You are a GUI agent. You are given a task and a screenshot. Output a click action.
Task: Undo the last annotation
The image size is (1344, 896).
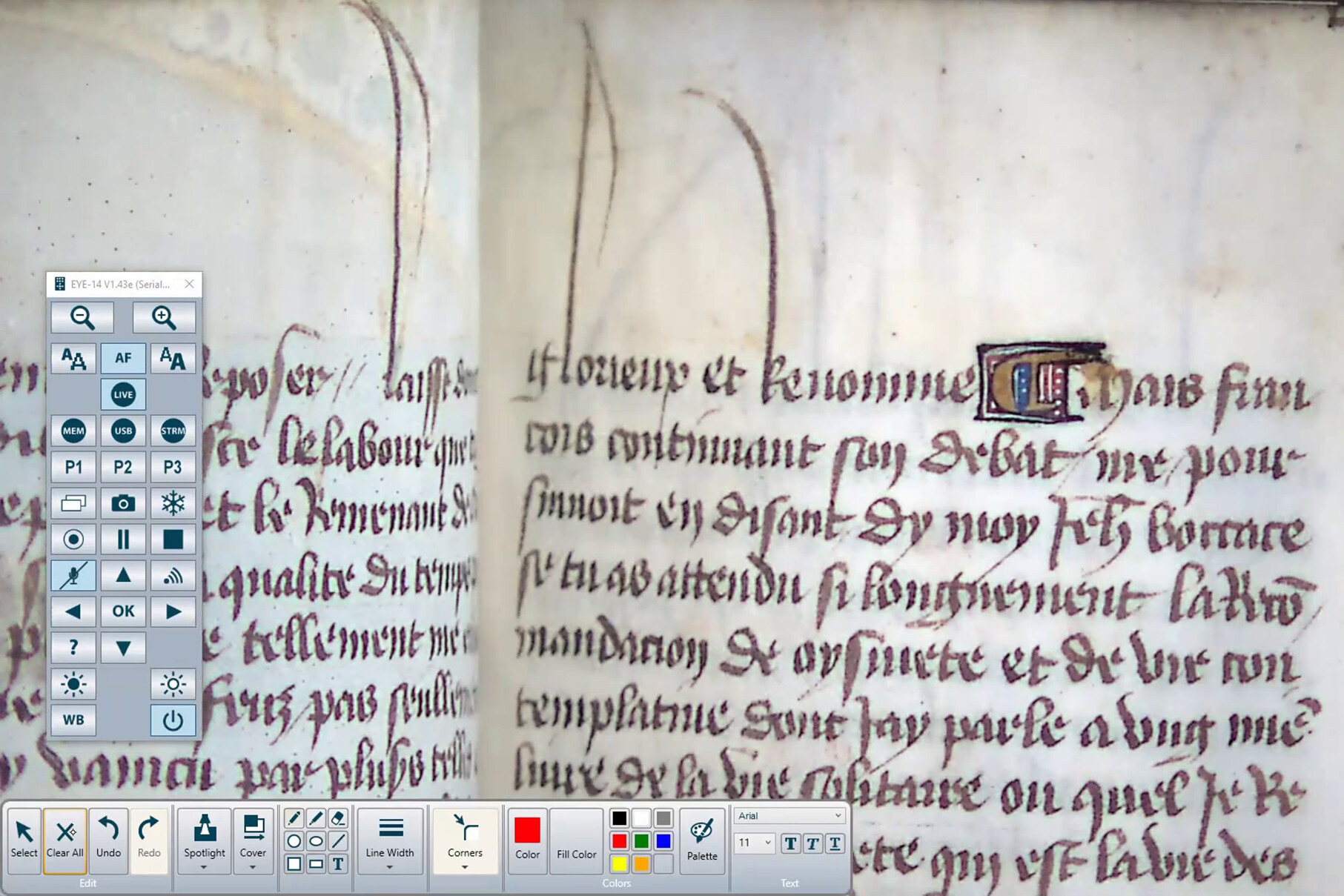coord(108,840)
